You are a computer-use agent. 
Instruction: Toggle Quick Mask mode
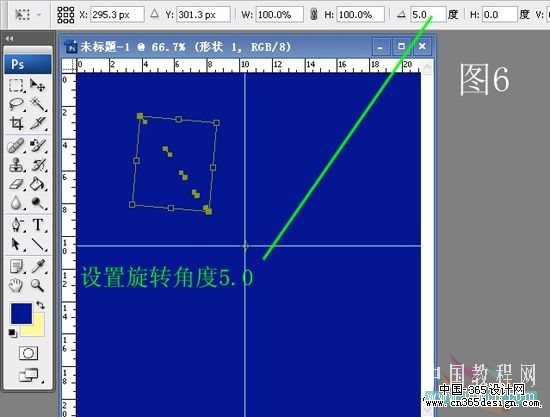[x=28, y=353]
